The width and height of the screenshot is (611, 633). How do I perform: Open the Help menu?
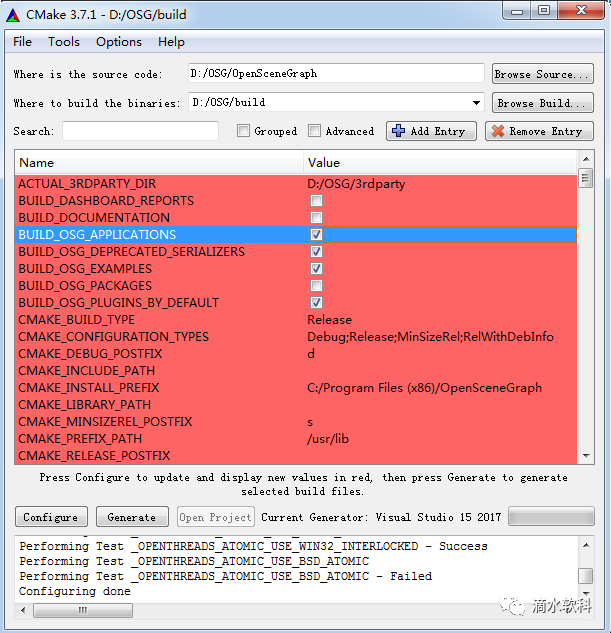point(171,42)
